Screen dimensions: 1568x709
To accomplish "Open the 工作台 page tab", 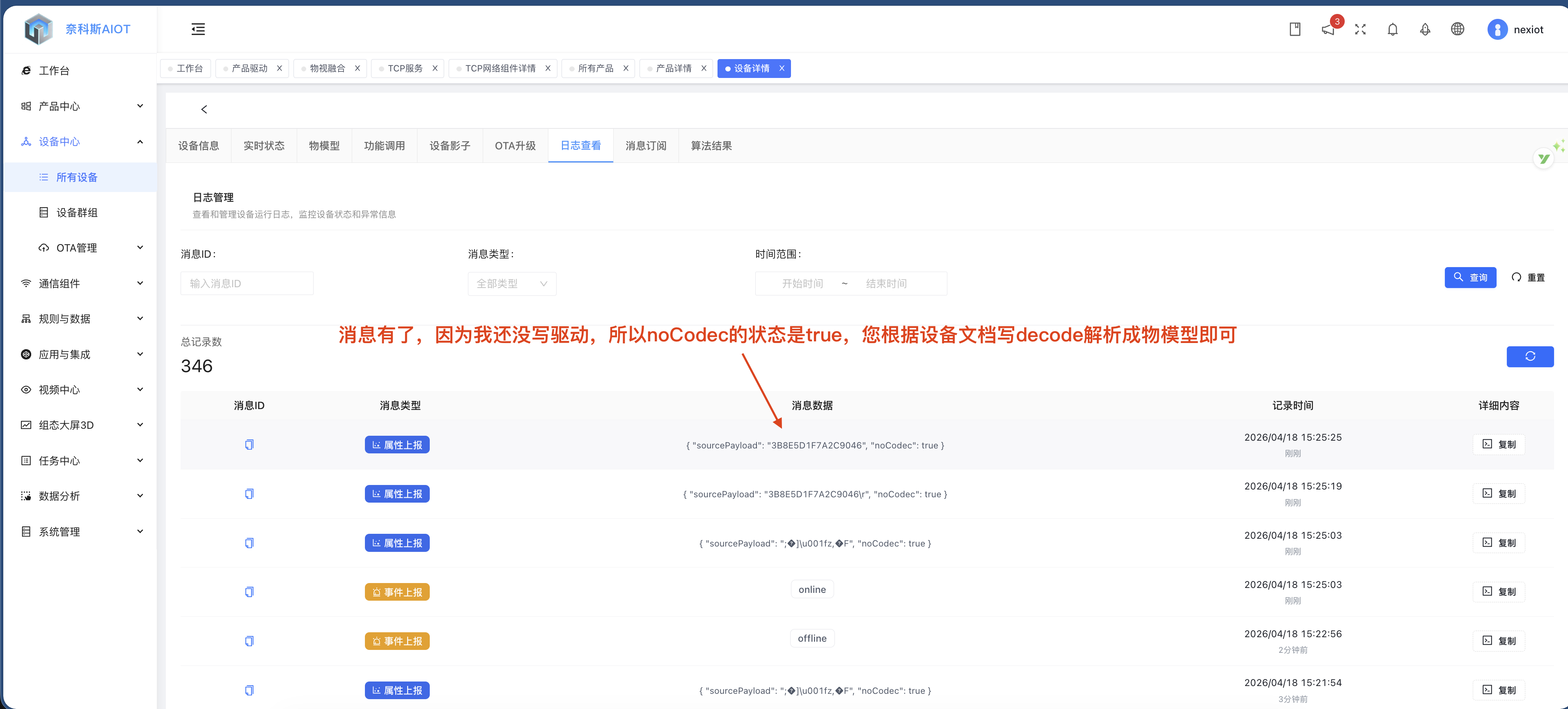I will click(186, 68).
